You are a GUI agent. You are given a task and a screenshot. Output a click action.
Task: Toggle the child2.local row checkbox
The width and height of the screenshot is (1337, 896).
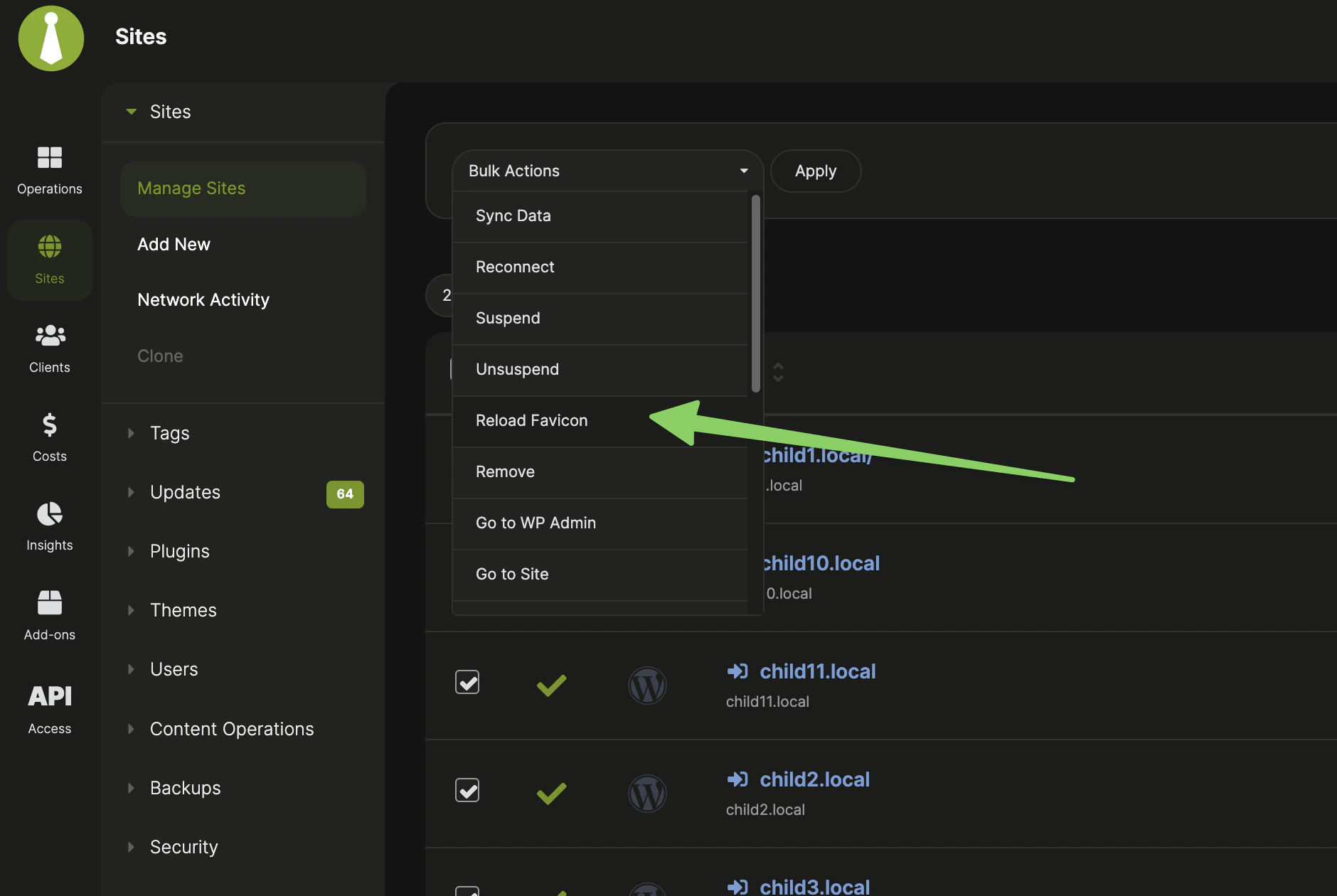[x=467, y=790]
